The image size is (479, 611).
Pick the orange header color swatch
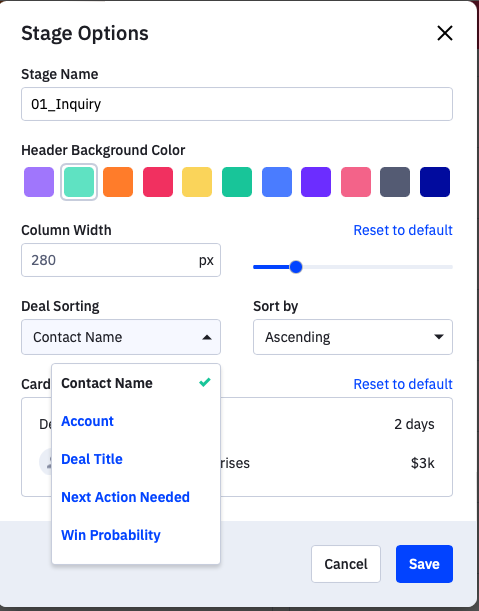pyautogui.click(x=118, y=182)
